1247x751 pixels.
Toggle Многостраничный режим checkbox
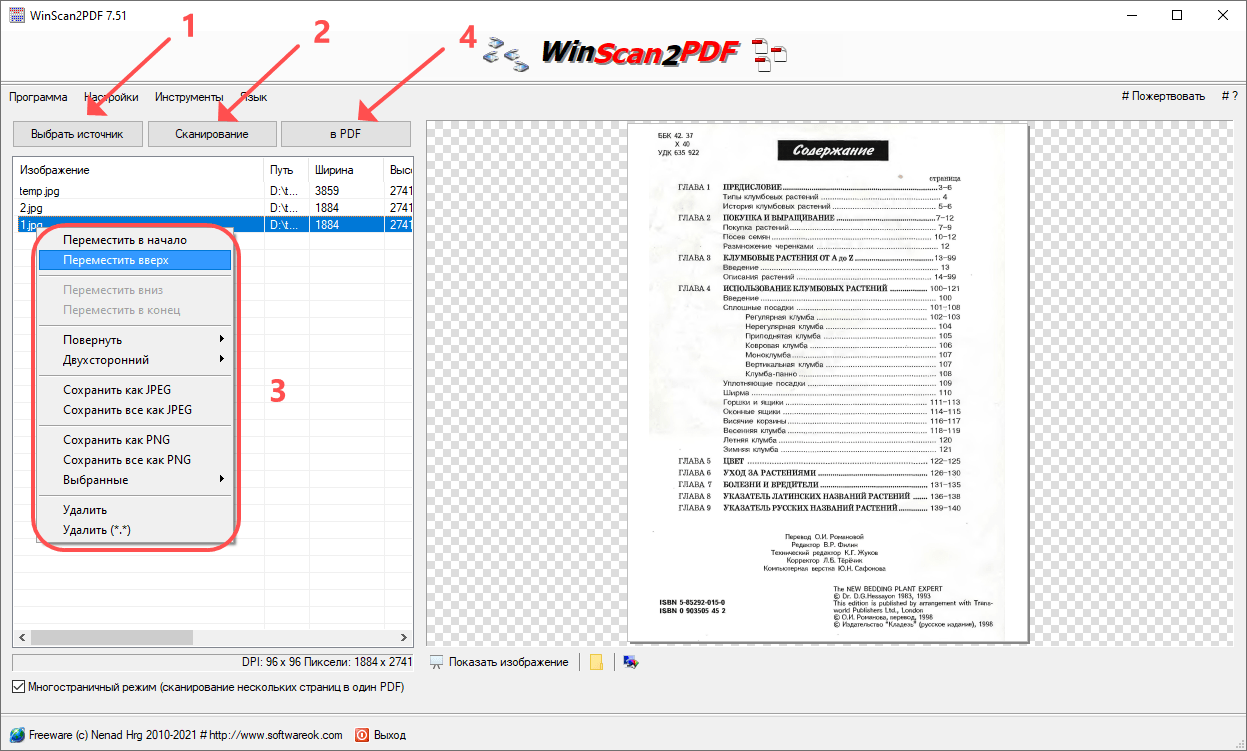[18, 687]
